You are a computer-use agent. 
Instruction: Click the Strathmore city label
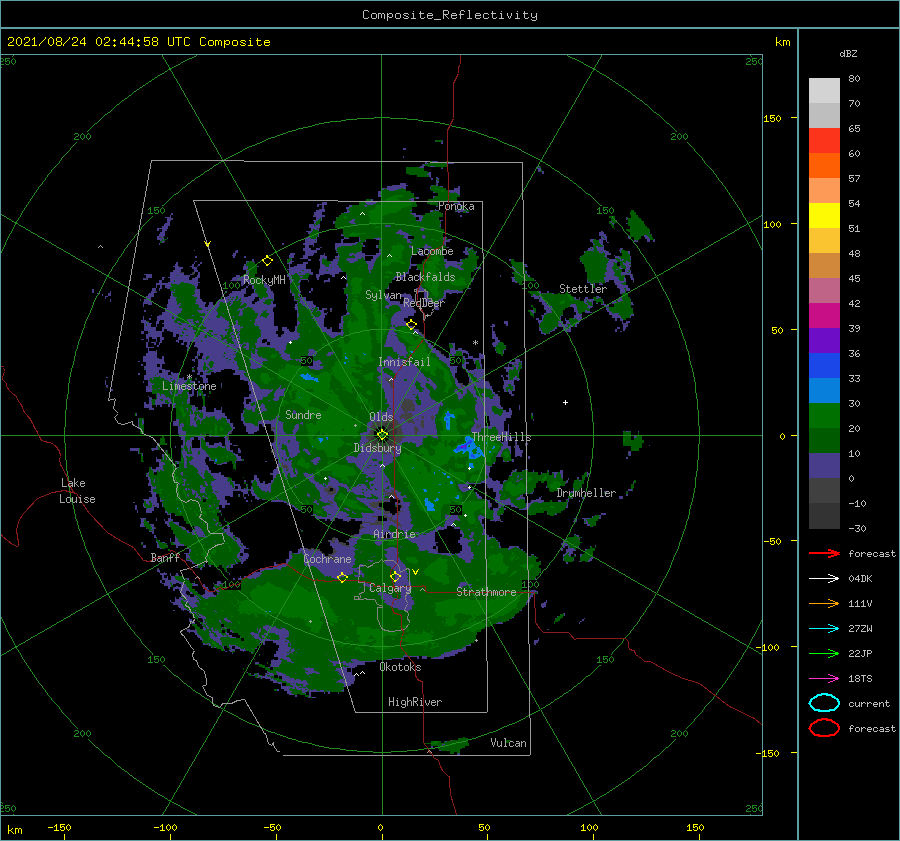[x=486, y=592]
